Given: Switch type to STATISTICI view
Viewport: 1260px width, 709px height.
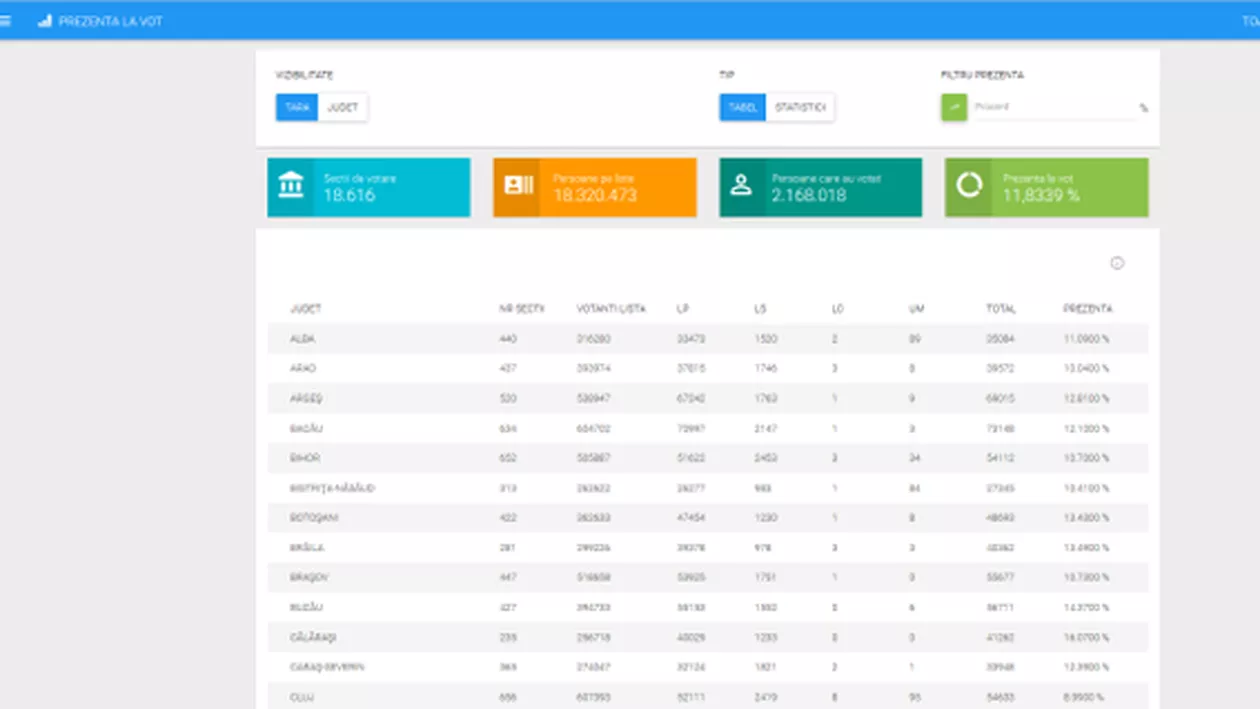Looking at the screenshot, I should pos(800,107).
